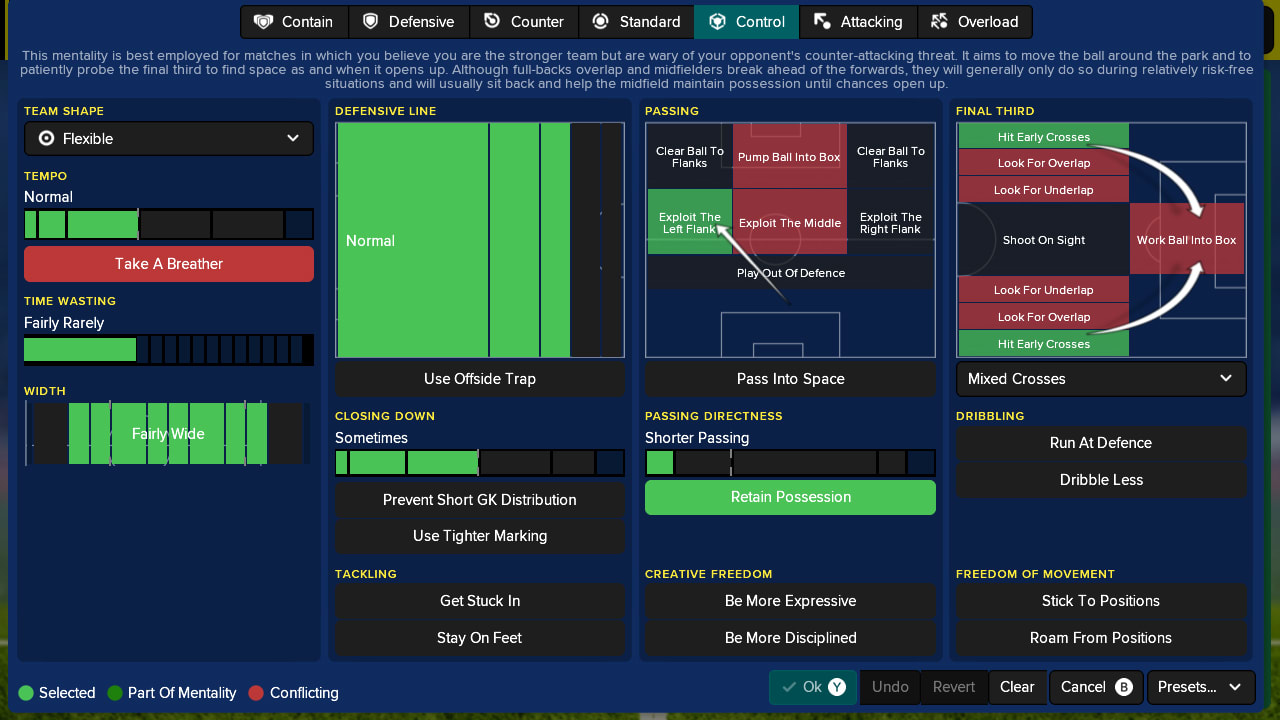Click the B gamepad icon on Cancel

coord(1123,687)
